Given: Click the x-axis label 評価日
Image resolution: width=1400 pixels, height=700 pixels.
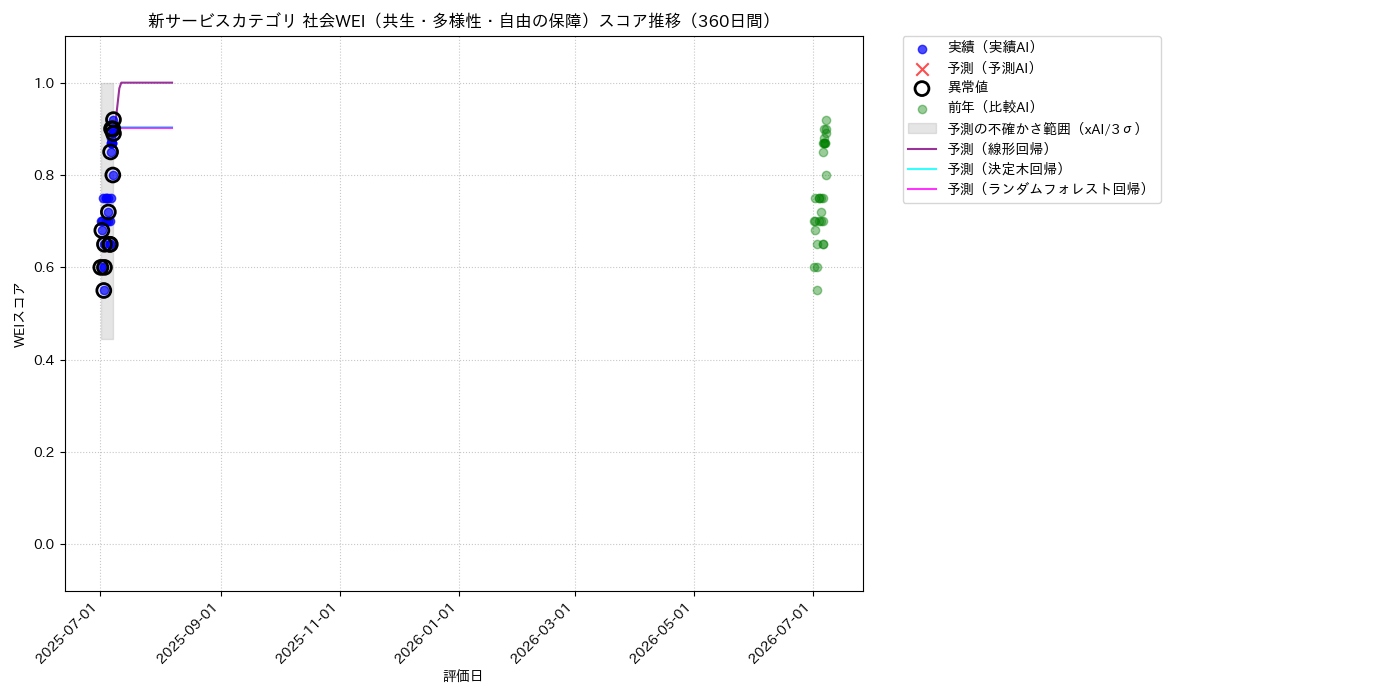Looking at the screenshot, I should 463,677.
